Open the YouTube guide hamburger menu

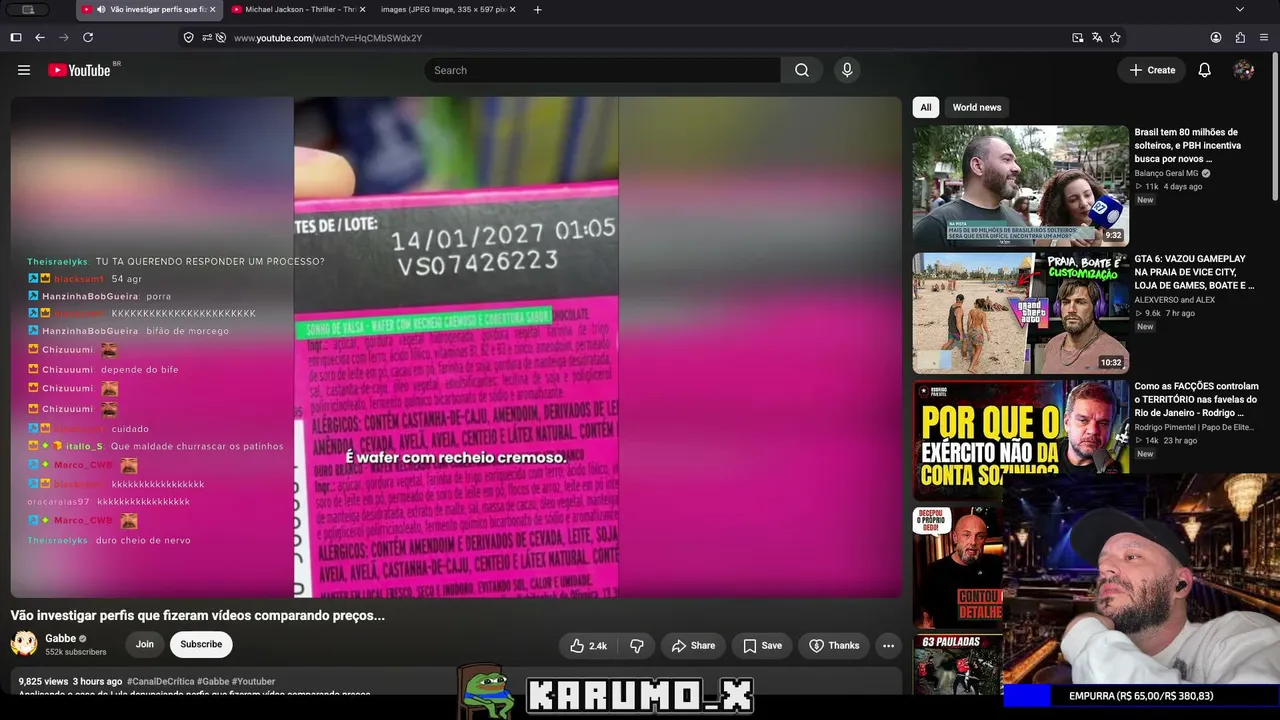point(24,70)
